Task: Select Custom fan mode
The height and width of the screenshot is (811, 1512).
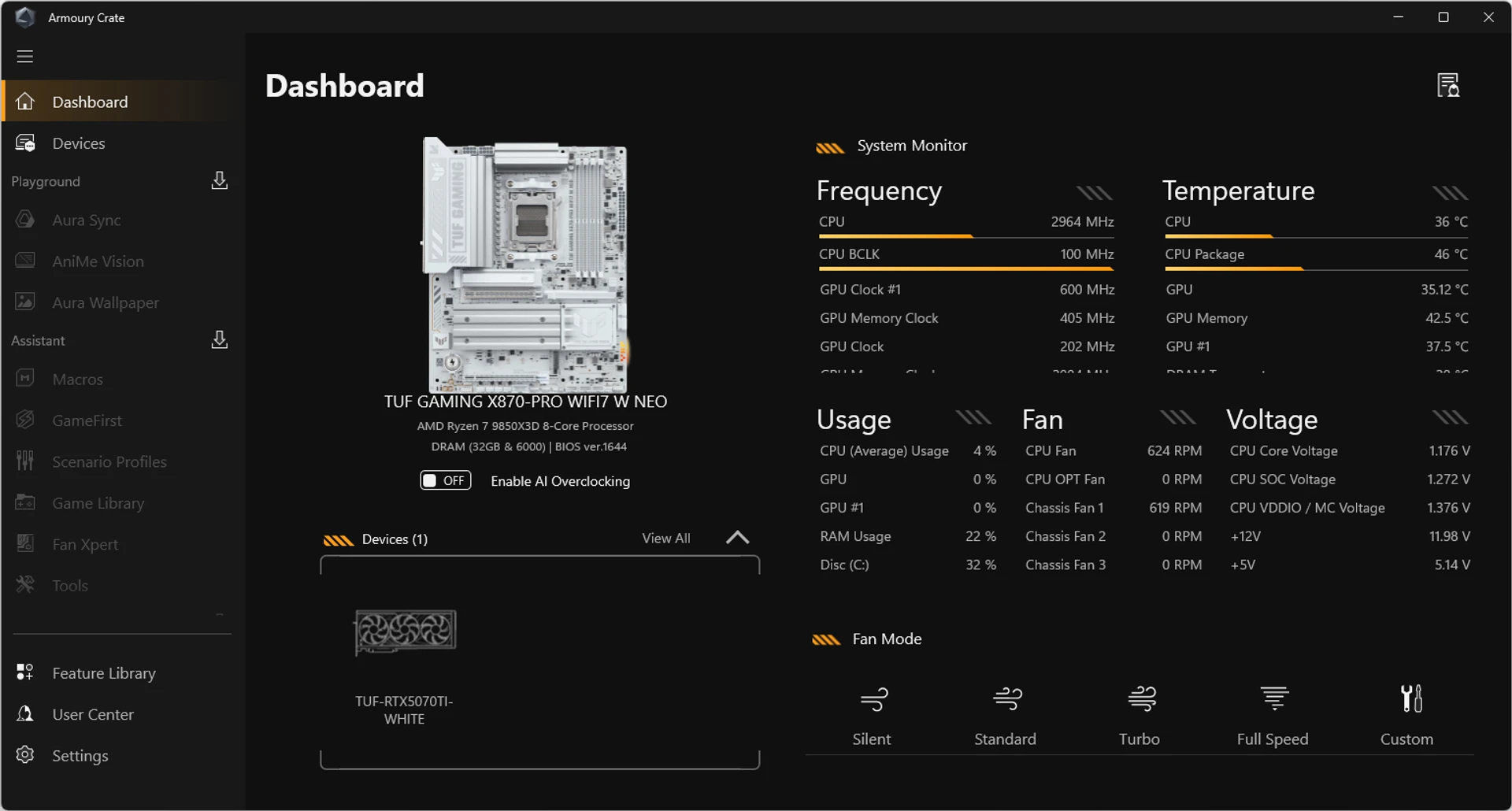Action: click(x=1407, y=716)
